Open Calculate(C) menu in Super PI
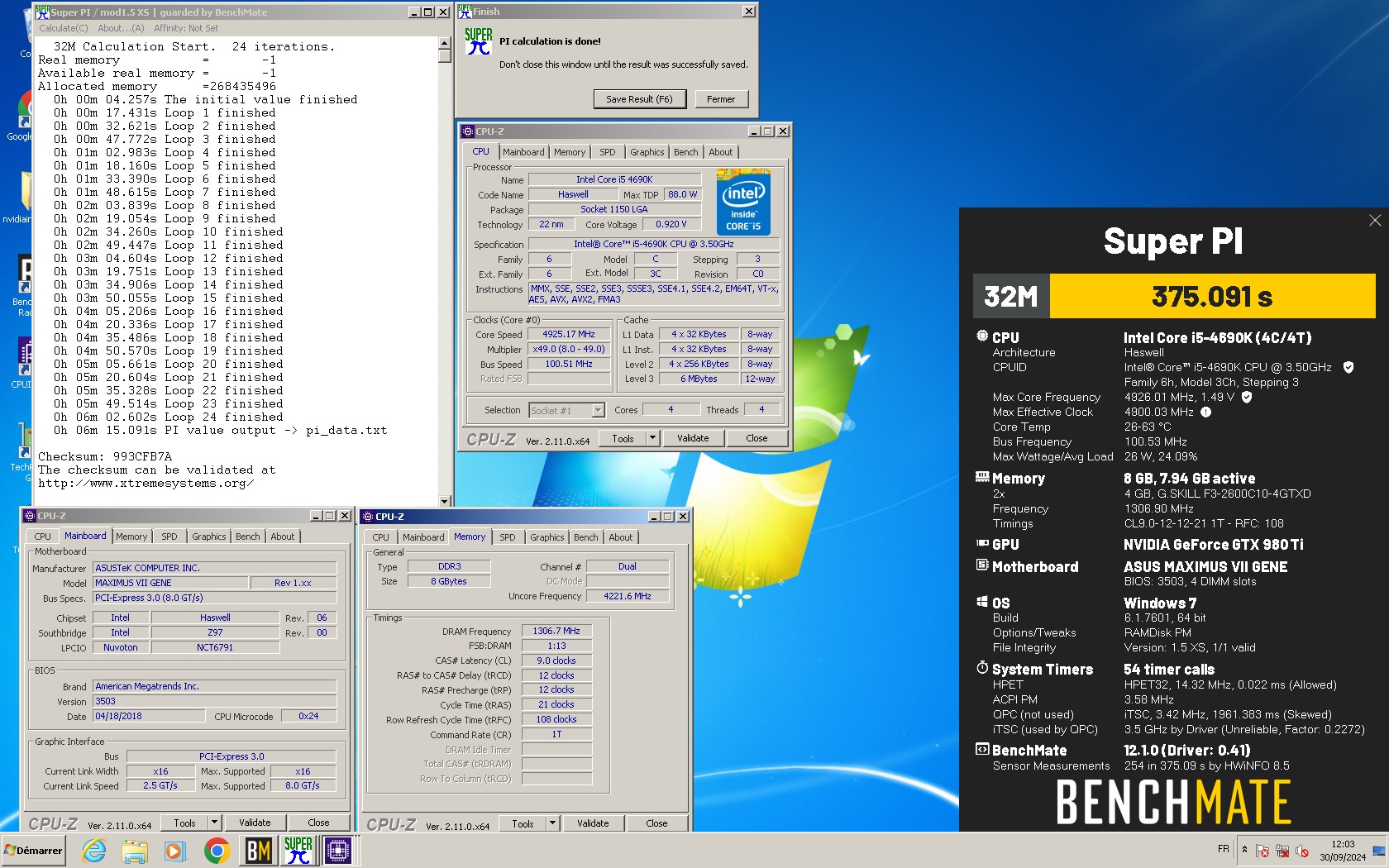The height and width of the screenshot is (868, 1389). pos(64,28)
